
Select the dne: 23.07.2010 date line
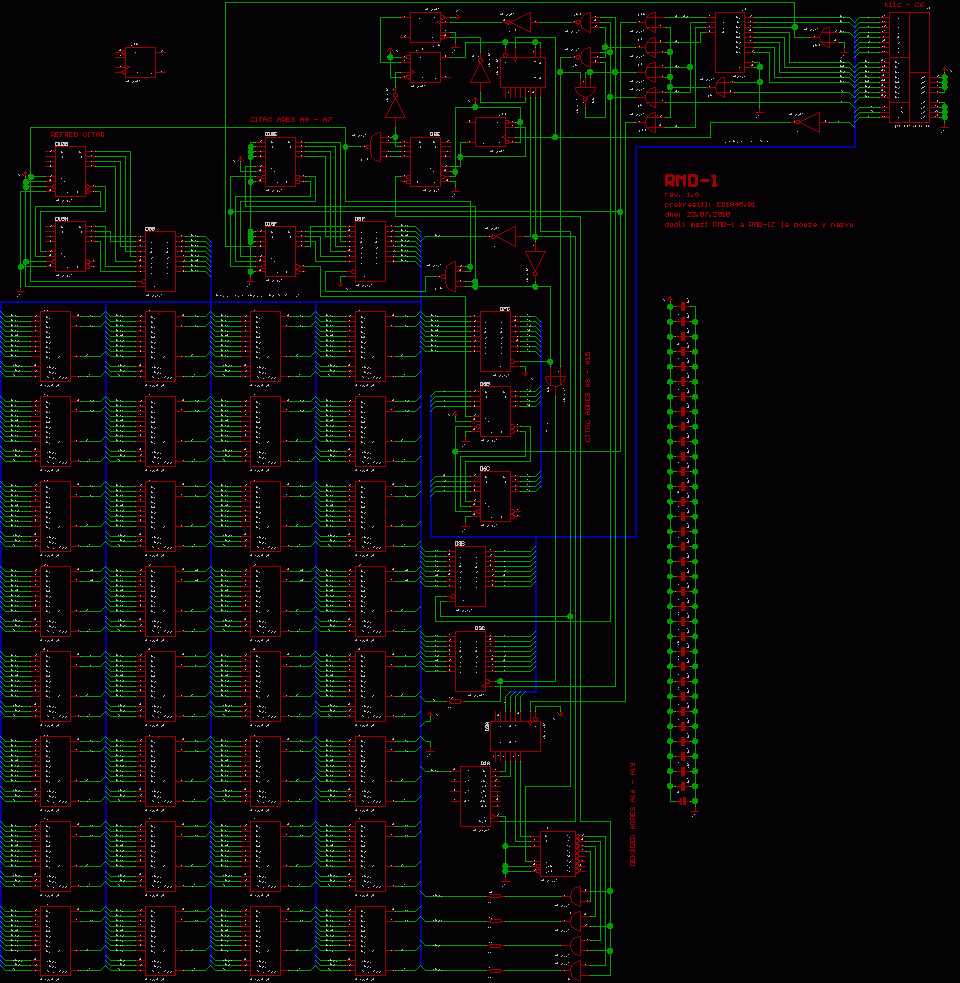tap(697, 214)
